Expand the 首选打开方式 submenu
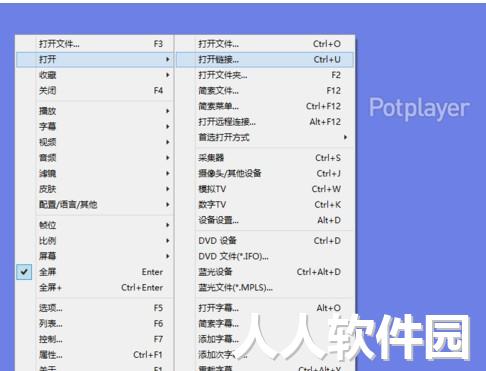Screen dimensions: 486x371 [x=264, y=137]
